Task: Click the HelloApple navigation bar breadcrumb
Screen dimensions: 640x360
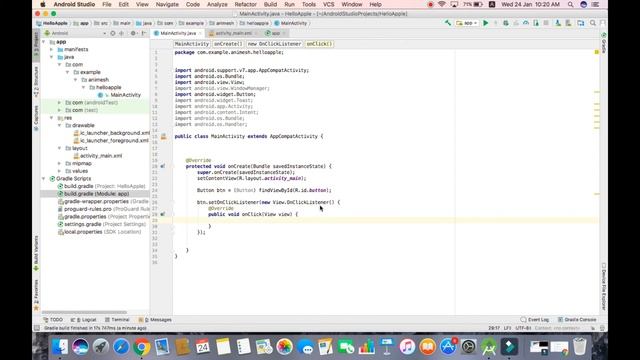Action: click(52, 23)
